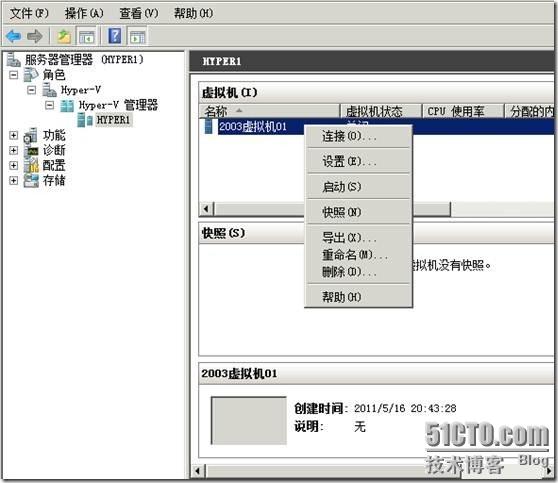Click the bottom pane right scroll arrow
Image resolution: width=558 pixels, height=483 pixels.
[x=550, y=471]
